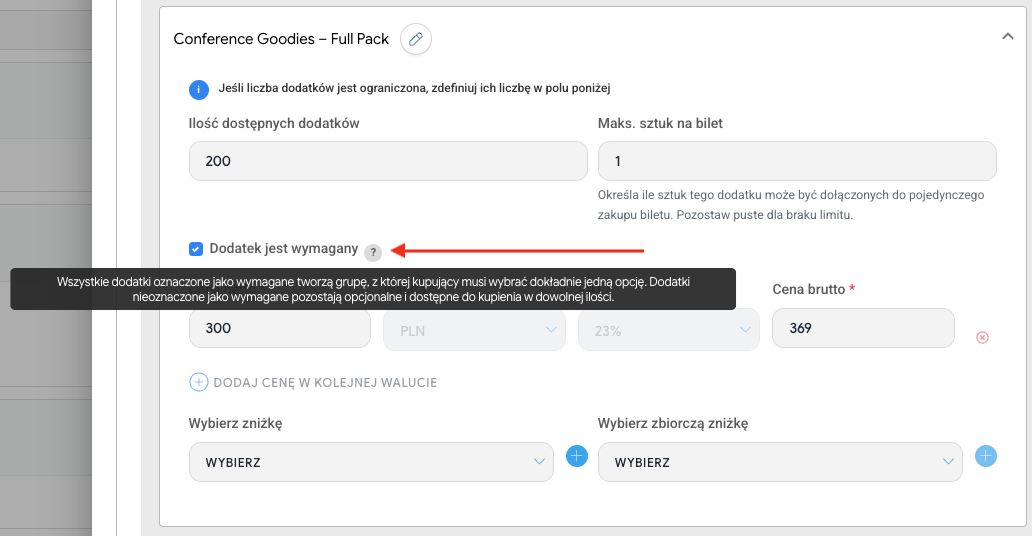The image size is (1032, 536).
Task: Open the PLN currency dropdown
Action: click(x=472, y=329)
